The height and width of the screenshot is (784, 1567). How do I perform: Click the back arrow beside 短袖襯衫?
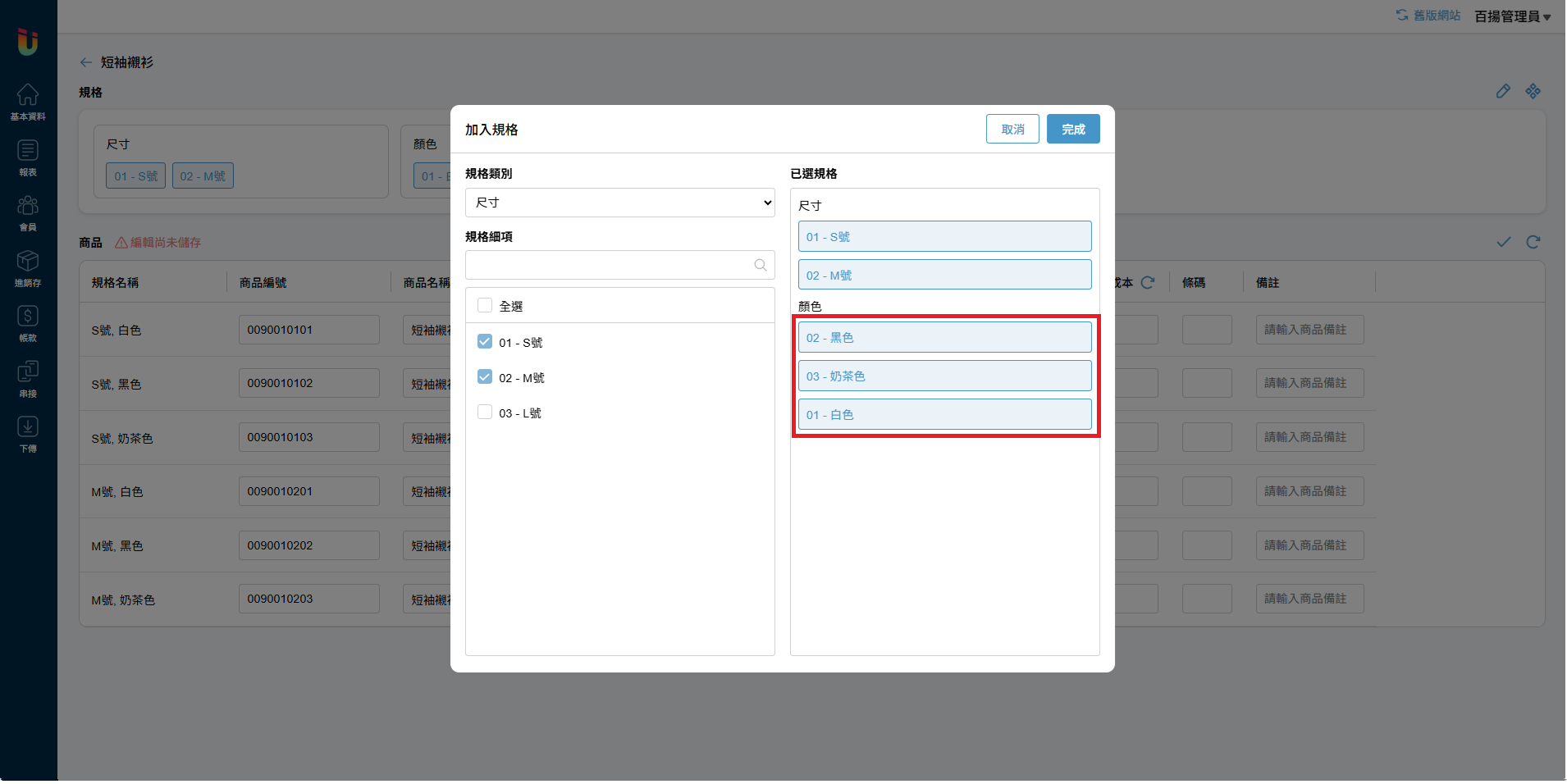[85, 62]
